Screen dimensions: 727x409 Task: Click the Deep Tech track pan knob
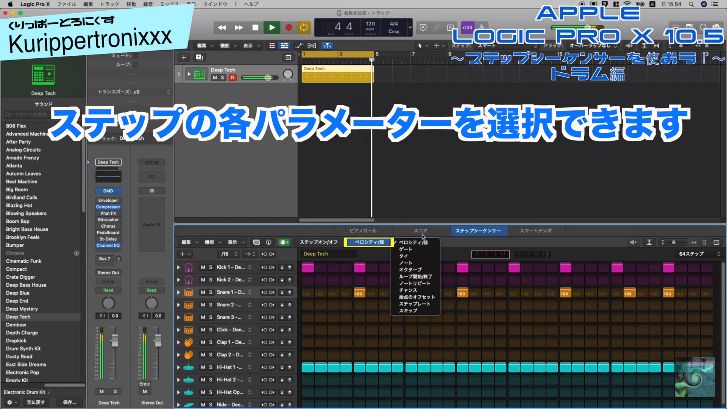click(288, 74)
